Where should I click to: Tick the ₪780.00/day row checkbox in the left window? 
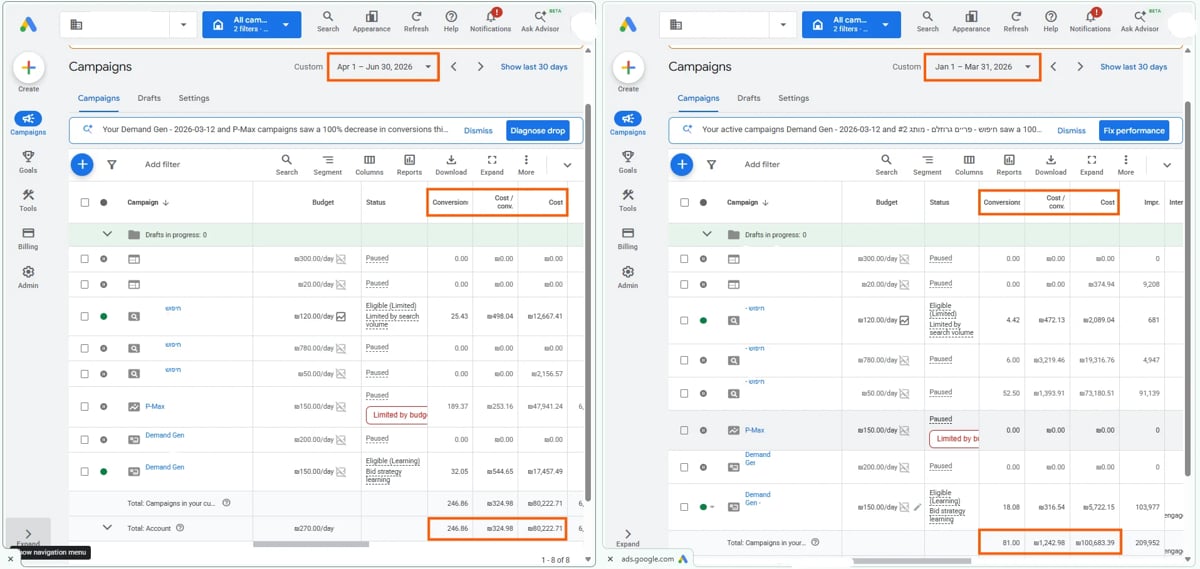(x=85, y=349)
